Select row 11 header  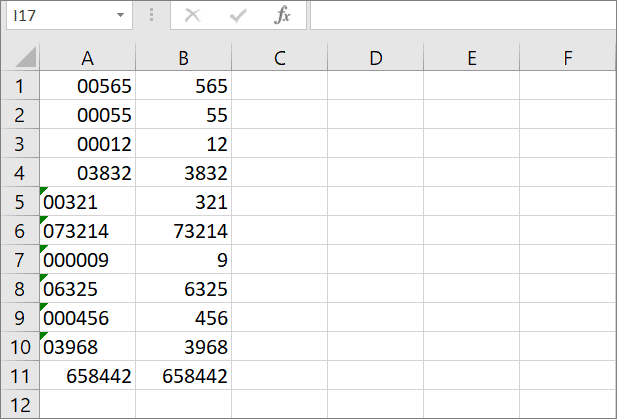(20, 376)
